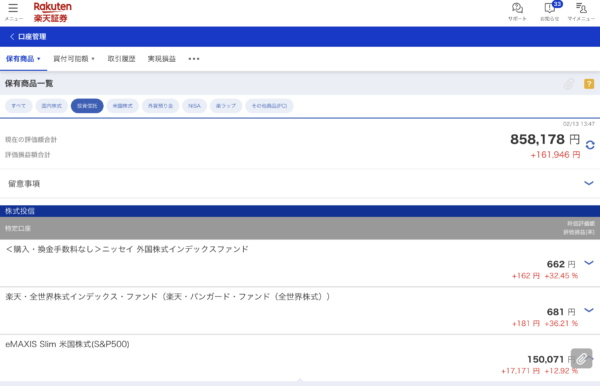Open the お知らせ notifications icon
Screen dimensions: 600x386
(x=550, y=11)
